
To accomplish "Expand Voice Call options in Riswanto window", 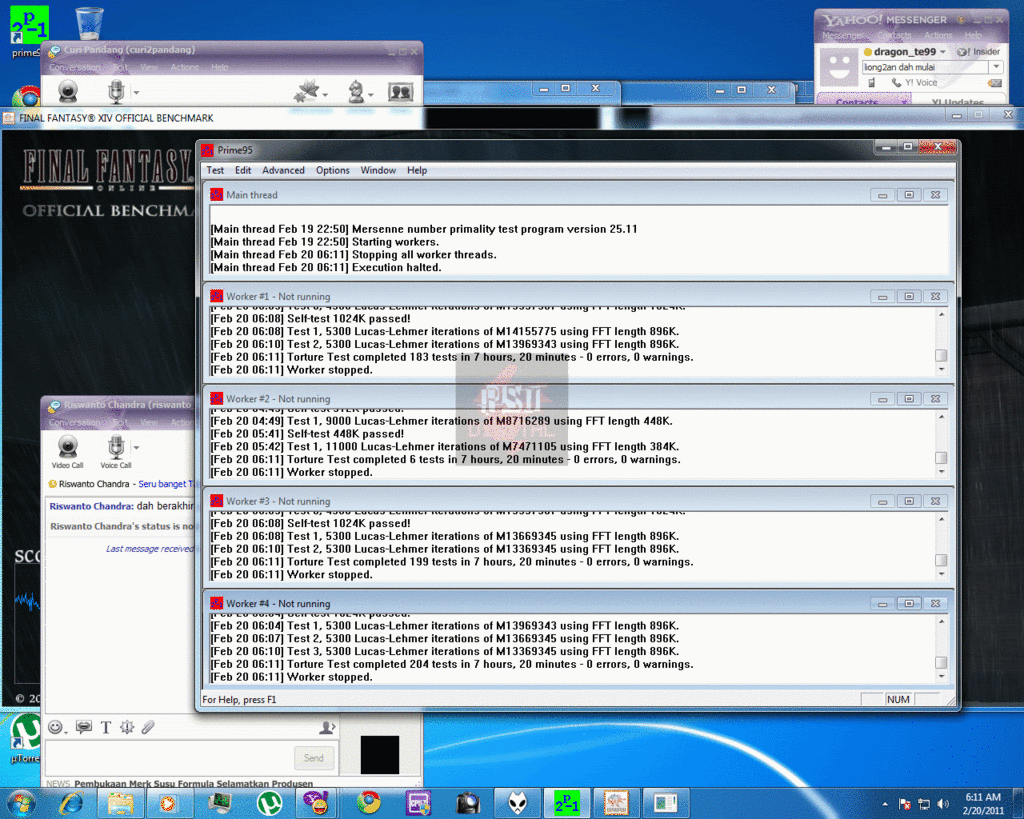I will [136, 447].
